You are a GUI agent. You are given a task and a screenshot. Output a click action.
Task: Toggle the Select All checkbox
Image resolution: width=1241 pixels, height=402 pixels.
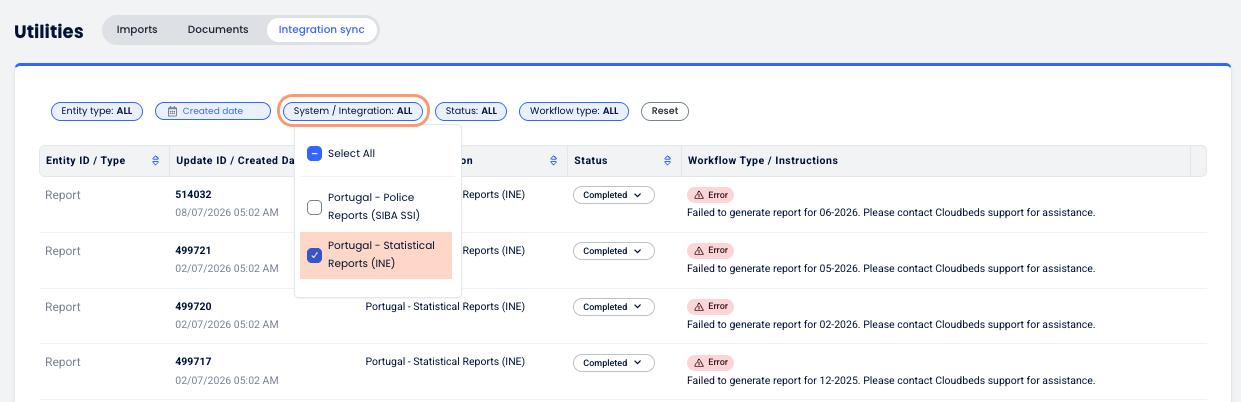pyautogui.click(x=314, y=153)
